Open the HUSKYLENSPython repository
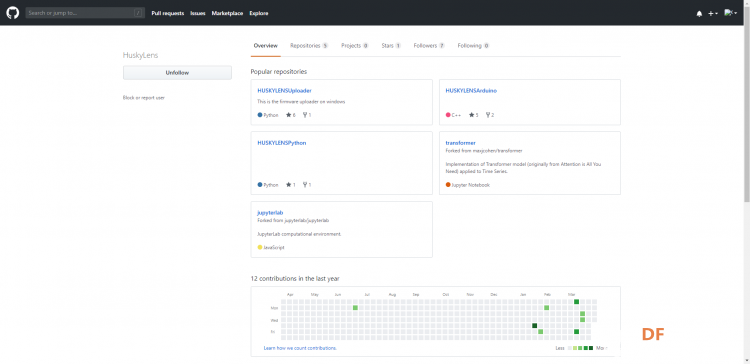The image size is (750, 364). [282, 143]
